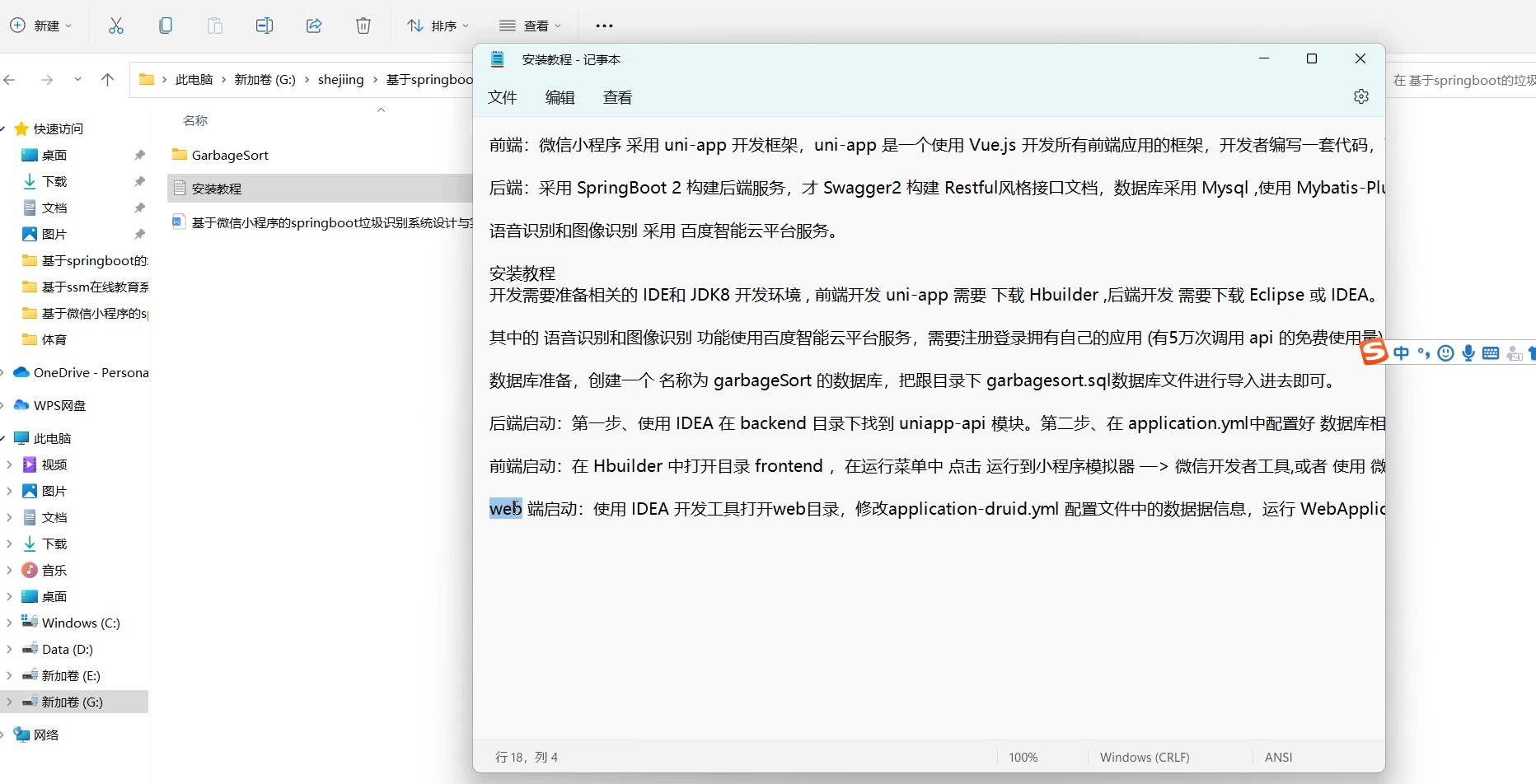Toggle Sogou punctuation mode icon
The height and width of the screenshot is (784, 1536).
tap(1424, 353)
